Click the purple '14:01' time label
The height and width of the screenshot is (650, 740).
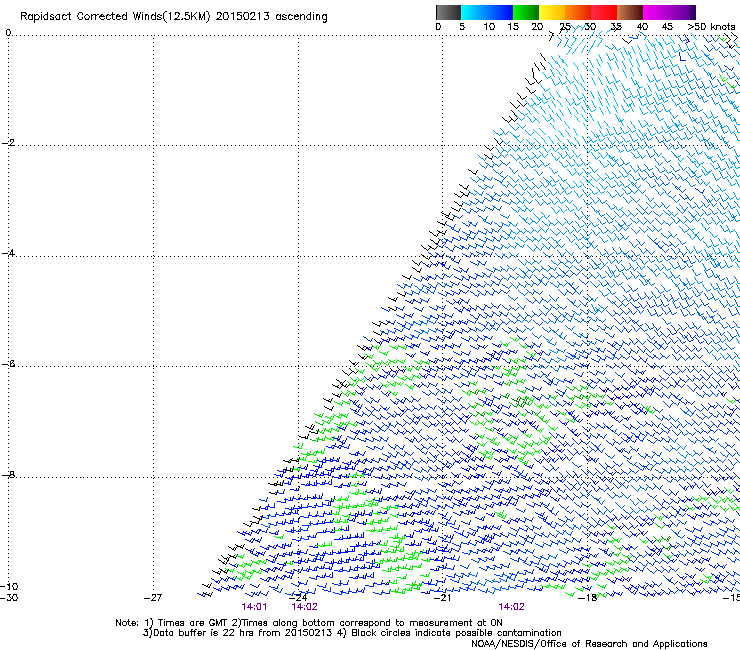pyautogui.click(x=254, y=607)
